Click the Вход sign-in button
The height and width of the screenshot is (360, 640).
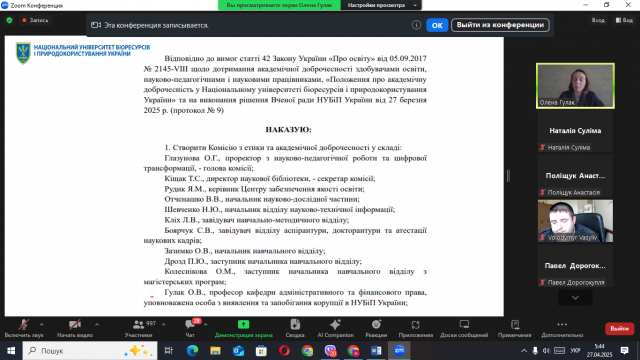(598, 20)
